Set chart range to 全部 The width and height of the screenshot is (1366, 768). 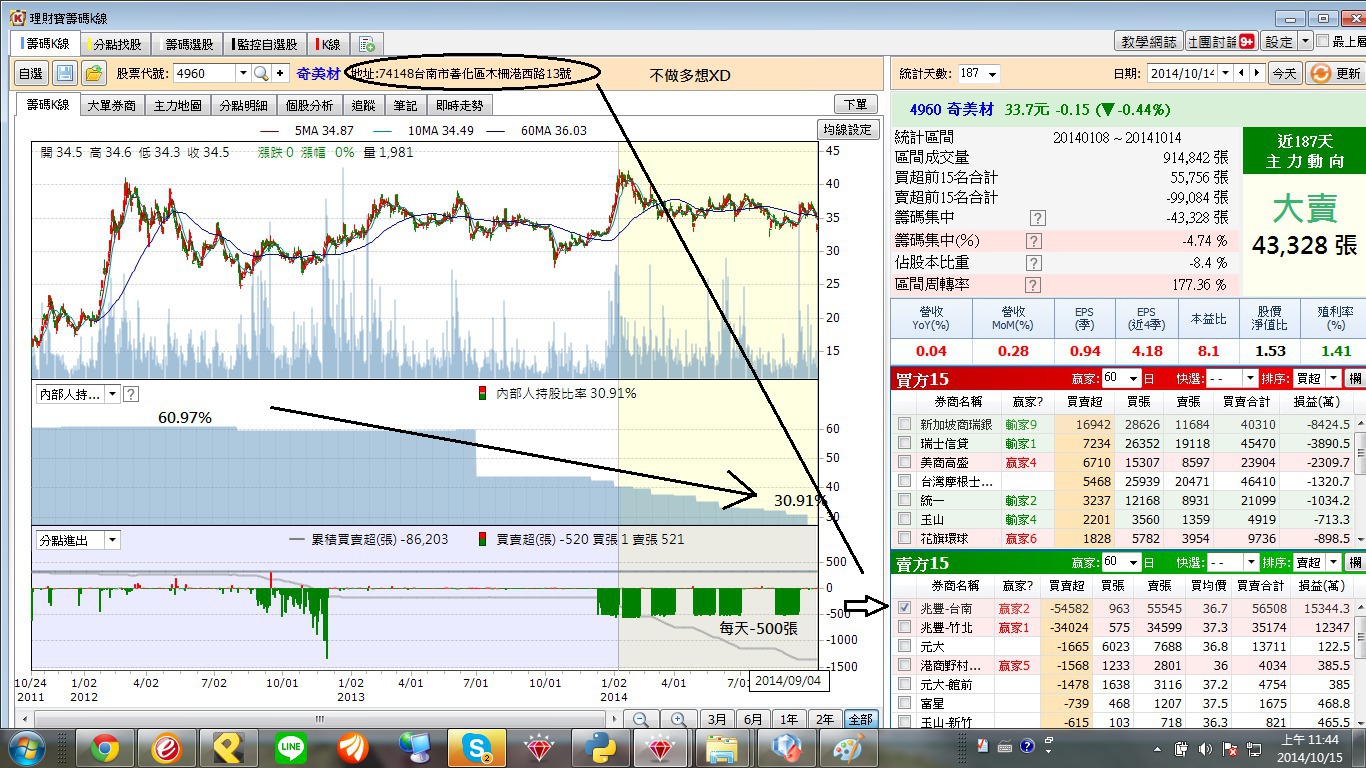click(x=859, y=719)
